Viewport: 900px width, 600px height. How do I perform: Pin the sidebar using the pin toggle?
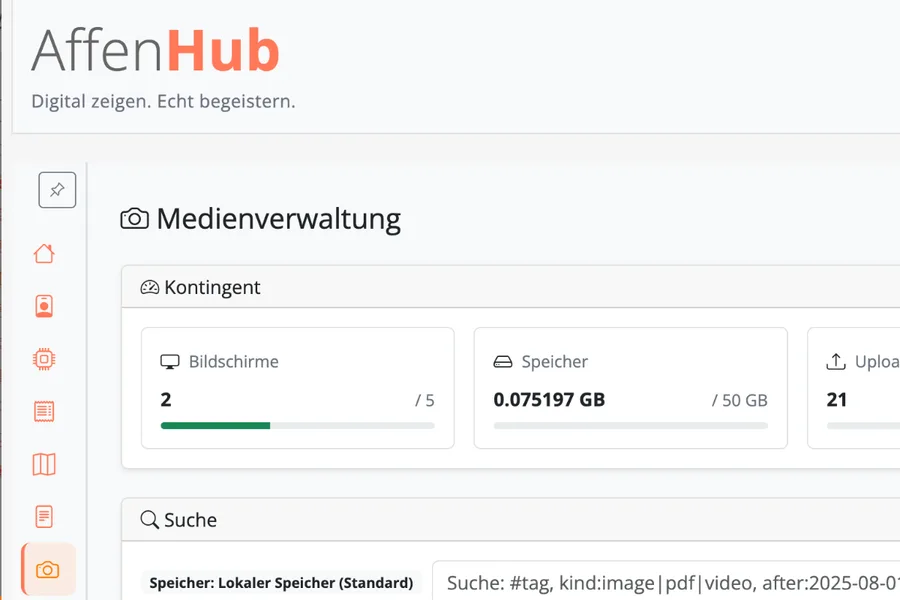point(57,190)
